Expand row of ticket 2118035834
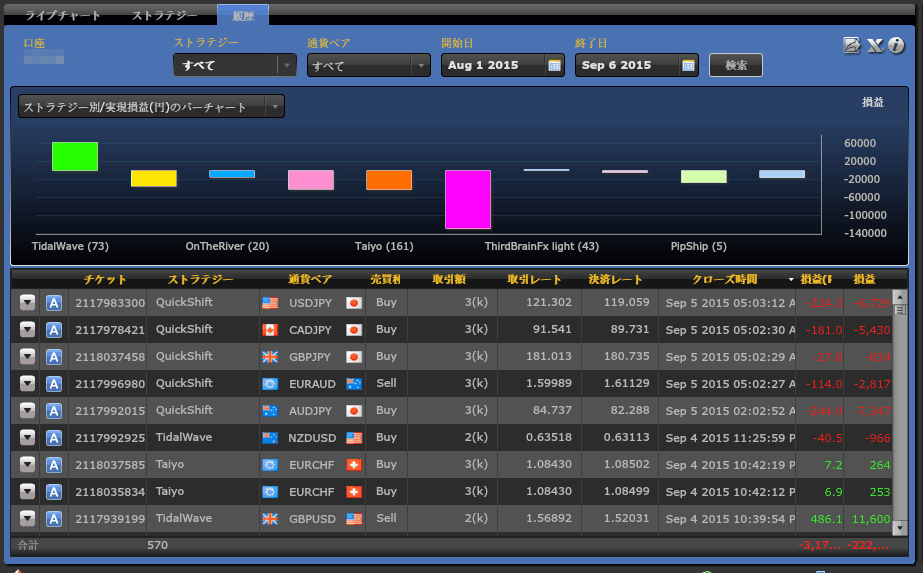The height and width of the screenshot is (573, 923). tap(27, 492)
